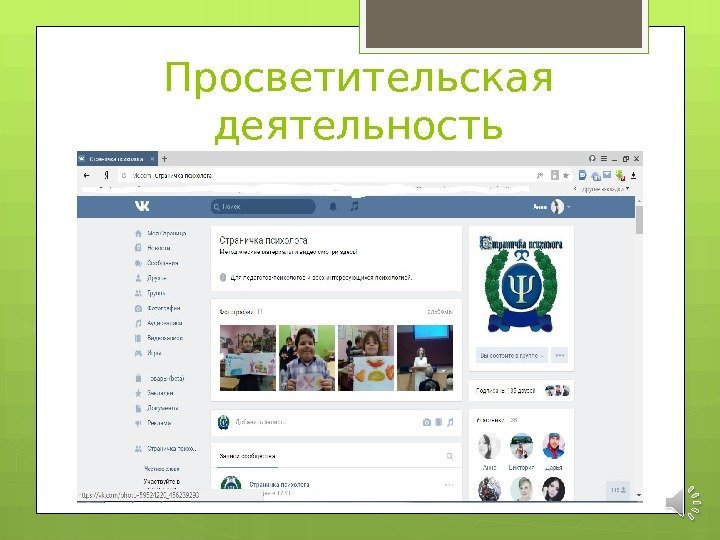Click the albums link in photos block
720x540 pixels.
pos(440,312)
